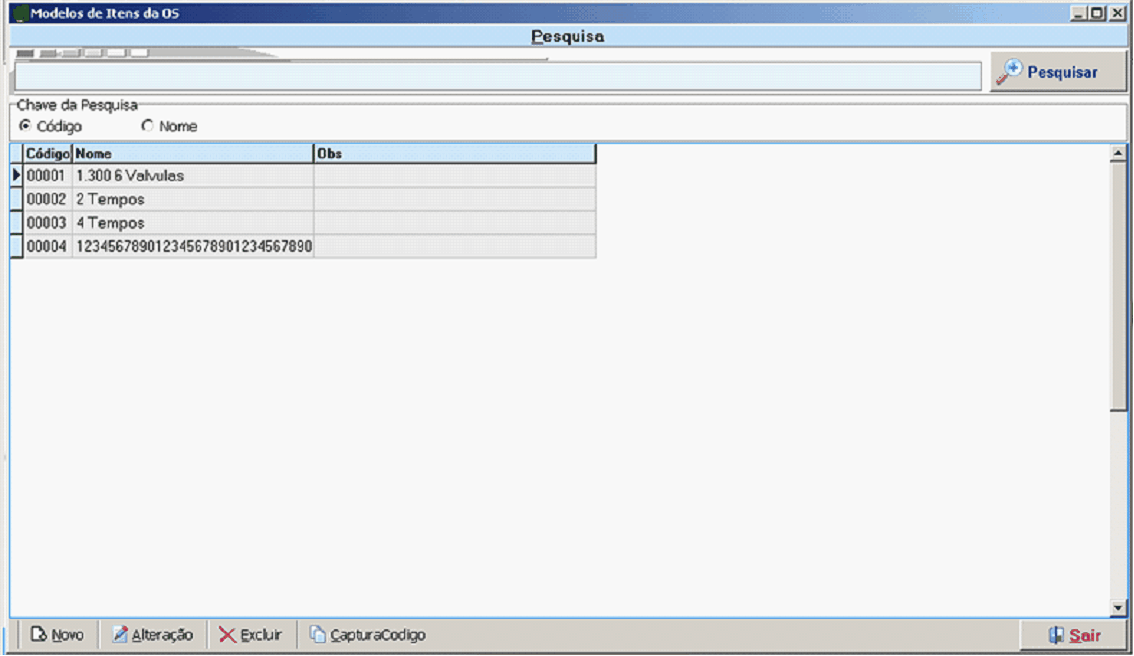This screenshot has width=1134, height=656.
Task: Click the Novo document icon
Action: (x=39, y=635)
